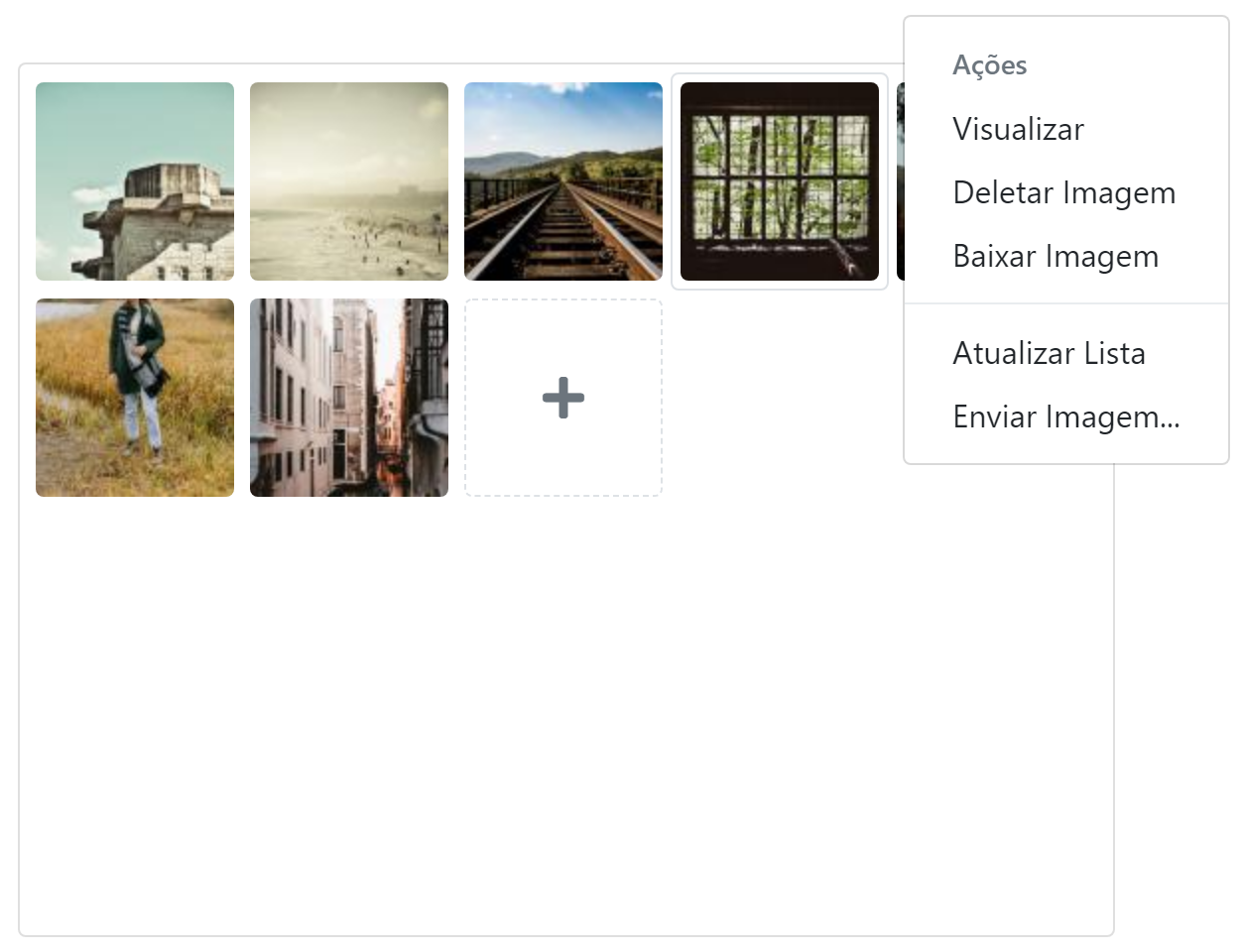Click the plus icon to add image
This screenshot has height=952, width=1242.
click(562, 398)
